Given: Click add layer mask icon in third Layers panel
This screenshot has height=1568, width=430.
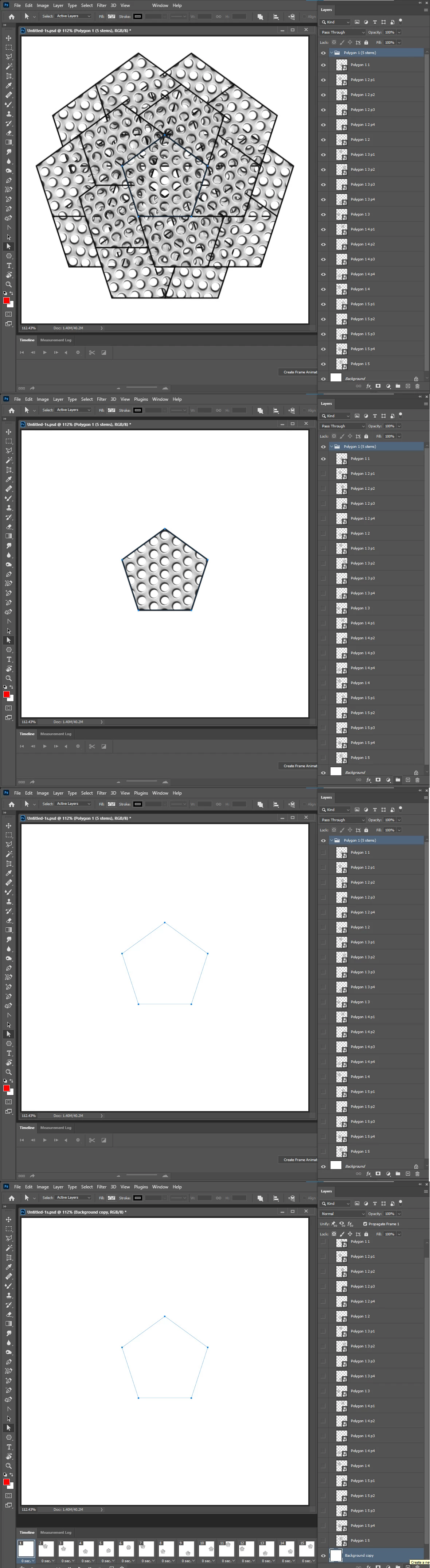Looking at the screenshot, I should 378,1173.
